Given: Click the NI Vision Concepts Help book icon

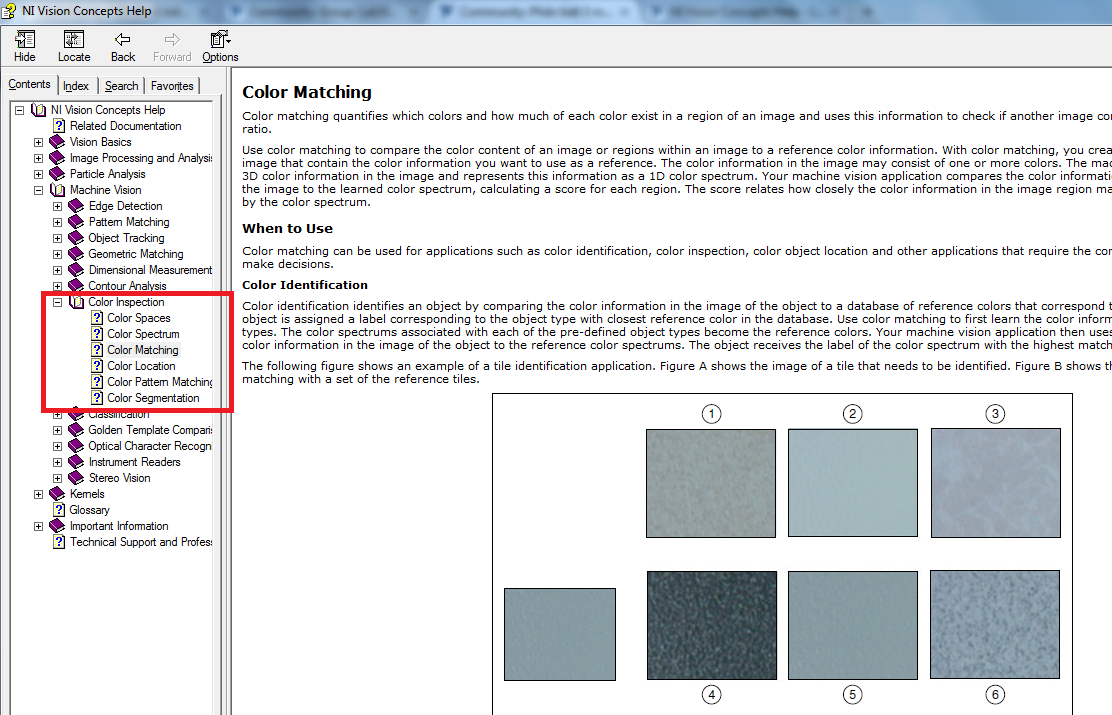Looking at the screenshot, I should click(x=38, y=110).
